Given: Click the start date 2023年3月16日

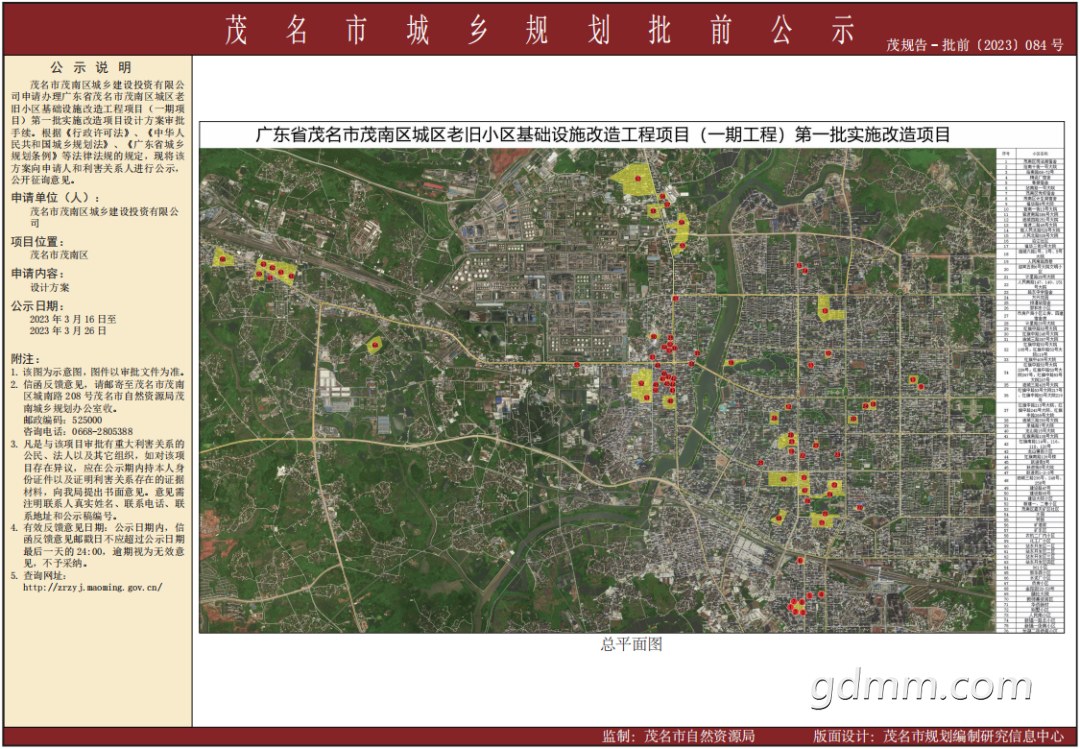Looking at the screenshot, I should (x=73, y=320).
